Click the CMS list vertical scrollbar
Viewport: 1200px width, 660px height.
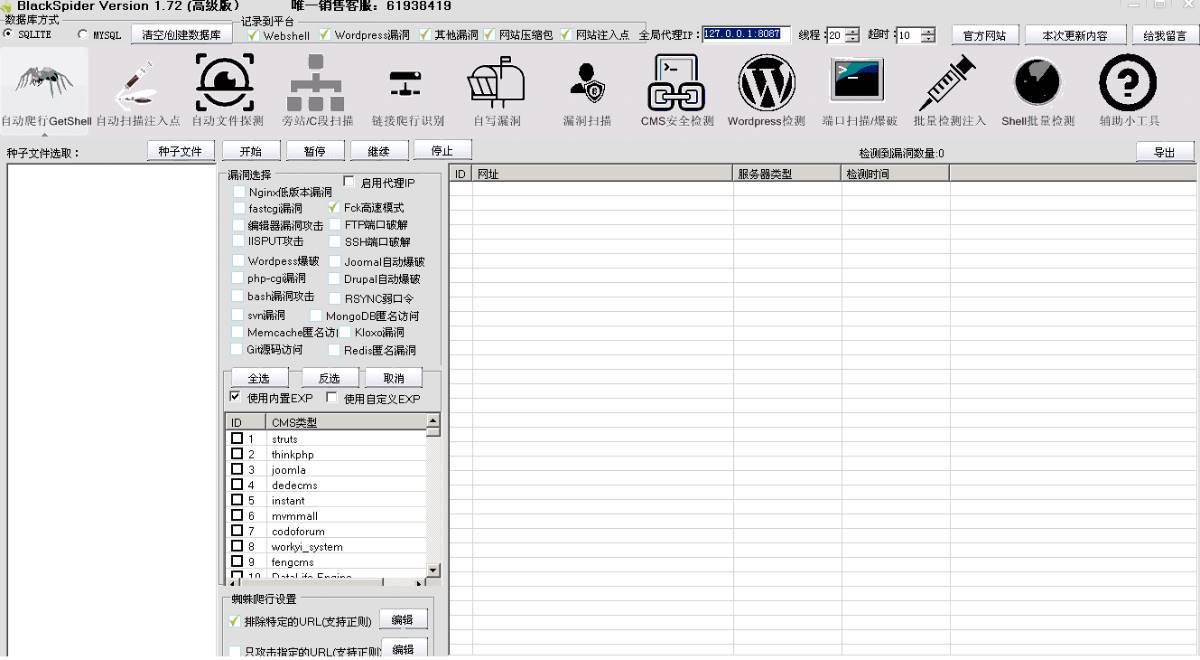pyautogui.click(x=433, y=497)
